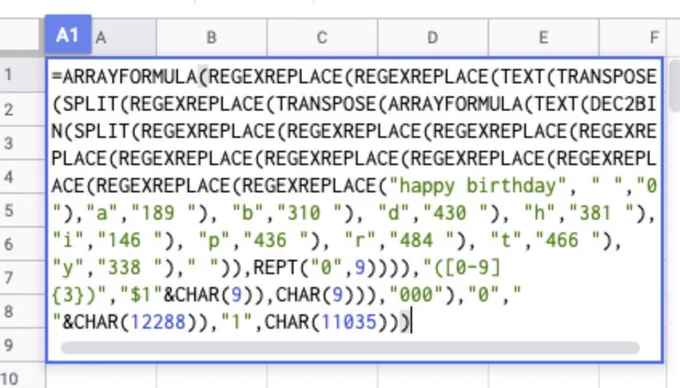Click the 11035 number in formula
This screenshot has height=388, width=680.
click(x=350, y=322)
